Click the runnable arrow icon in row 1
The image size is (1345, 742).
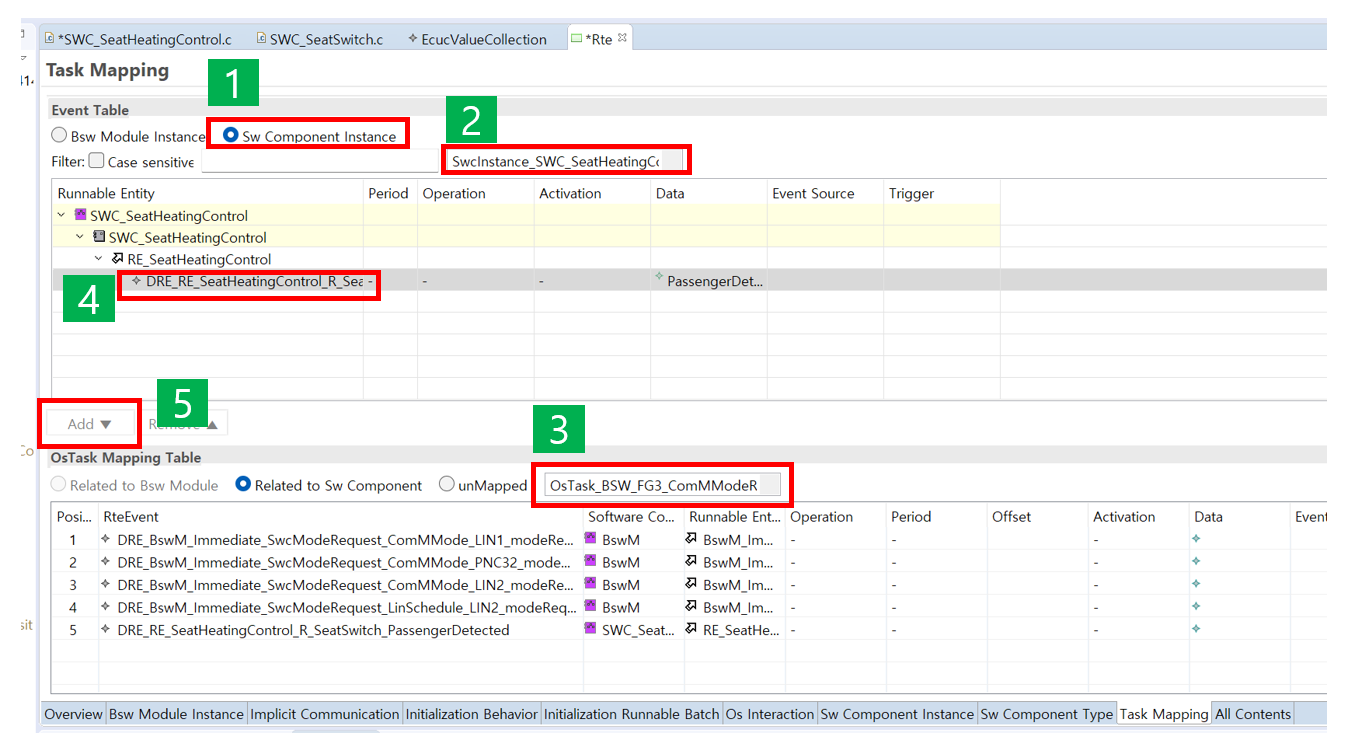(x=693, y=539)
